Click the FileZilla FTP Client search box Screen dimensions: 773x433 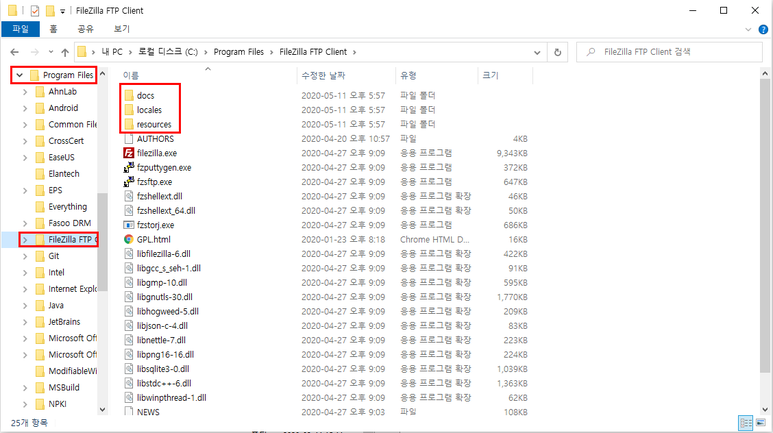[669, 52]
